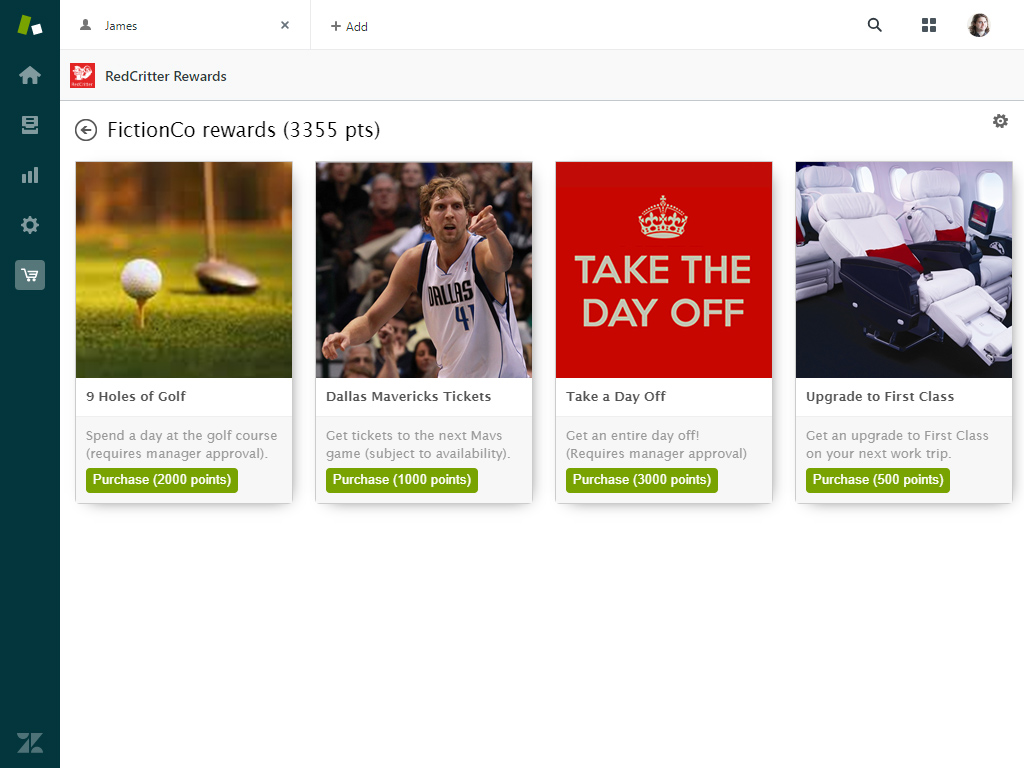1024x768 pixels.
Task: Open the user profile avatar
Action: click(x=979, y=26)
